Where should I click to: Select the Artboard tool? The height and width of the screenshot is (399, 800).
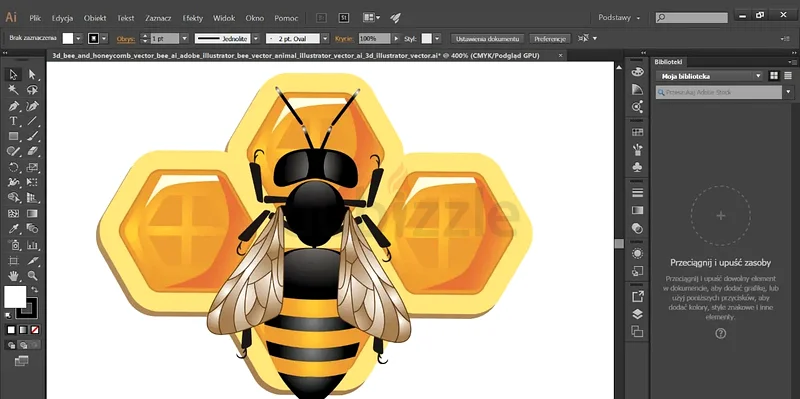13,261
